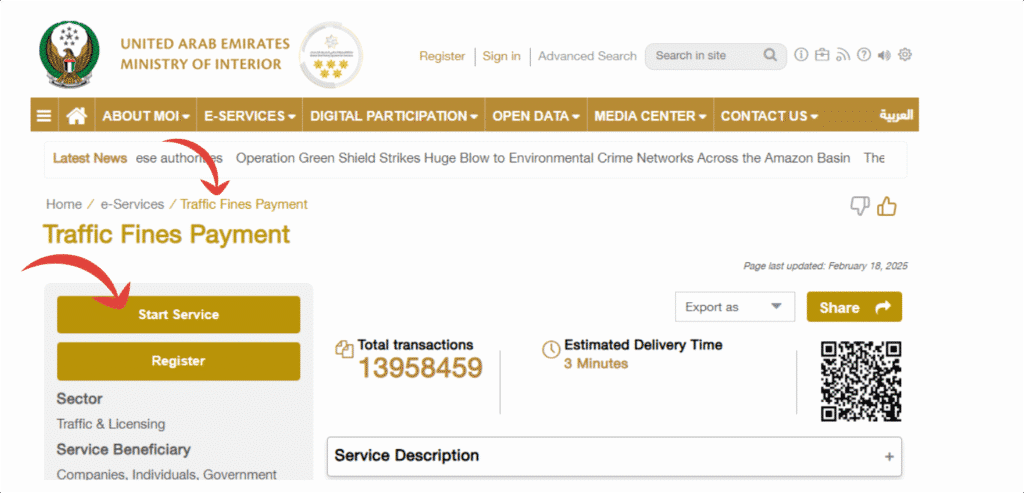Click the thumbs down dislike icon
The height and width of the screenshot is (493, 1024).
pyautogui.click(x=859, y=206)
